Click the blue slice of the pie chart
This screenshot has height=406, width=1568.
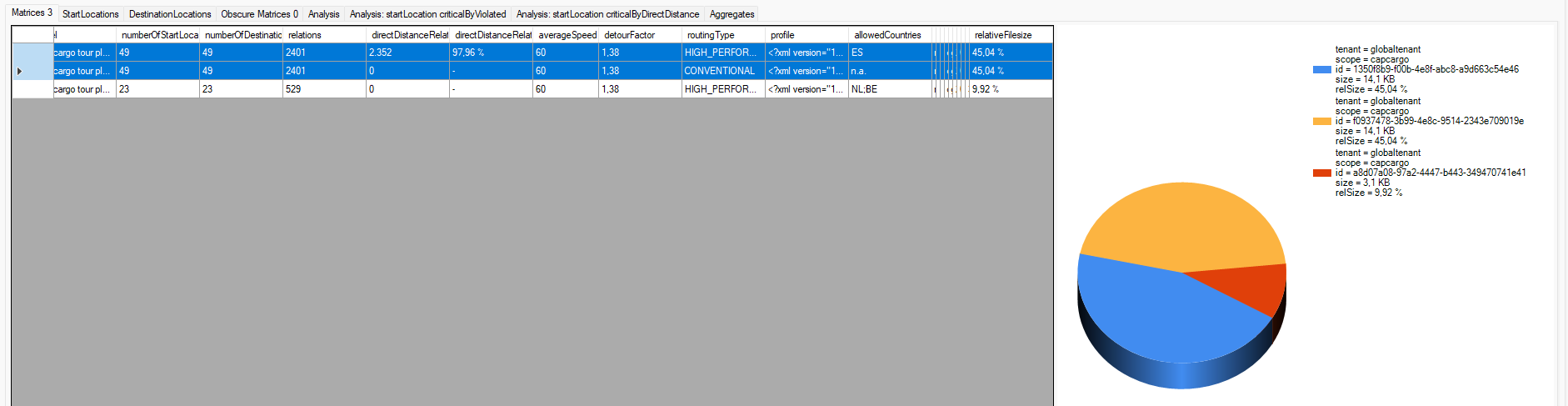(1158, 317)
